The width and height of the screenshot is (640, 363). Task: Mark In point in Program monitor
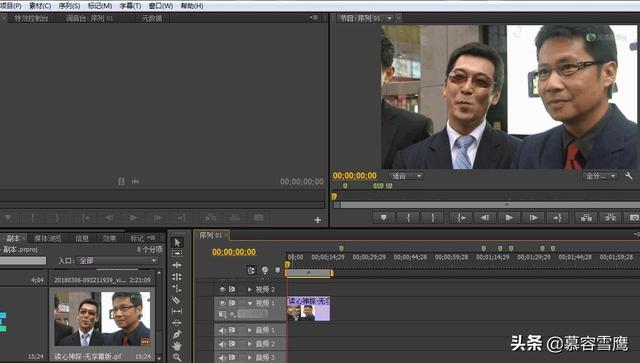(x=408, y=218)
